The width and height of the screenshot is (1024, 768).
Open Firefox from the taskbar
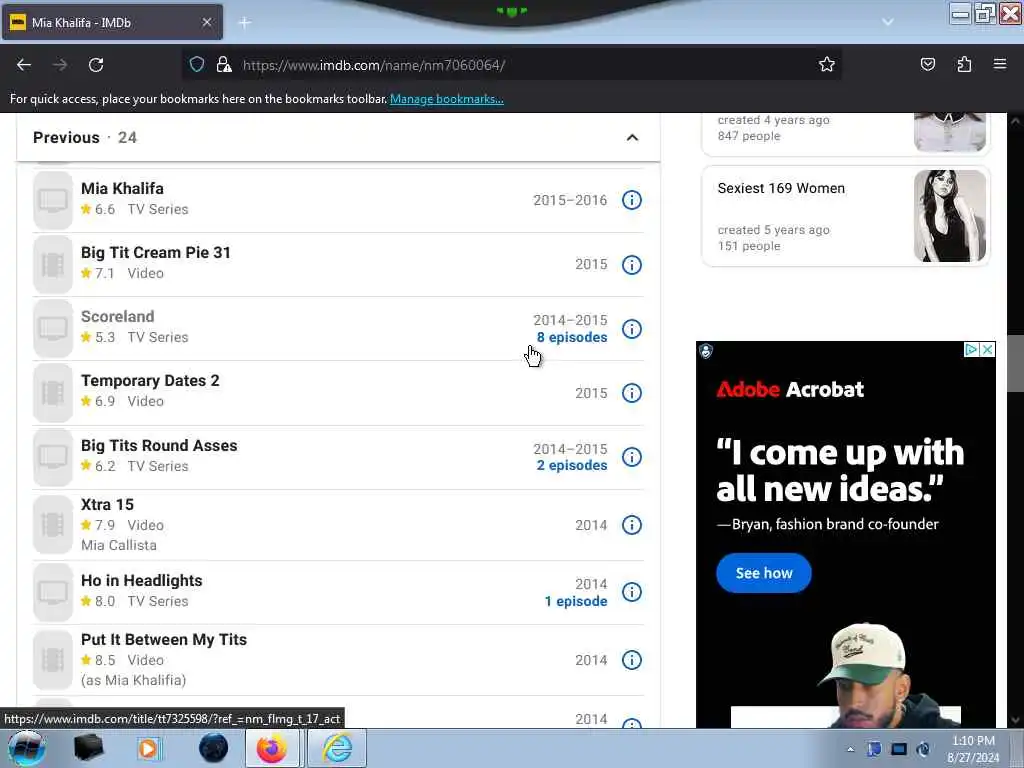pos(272,748)
